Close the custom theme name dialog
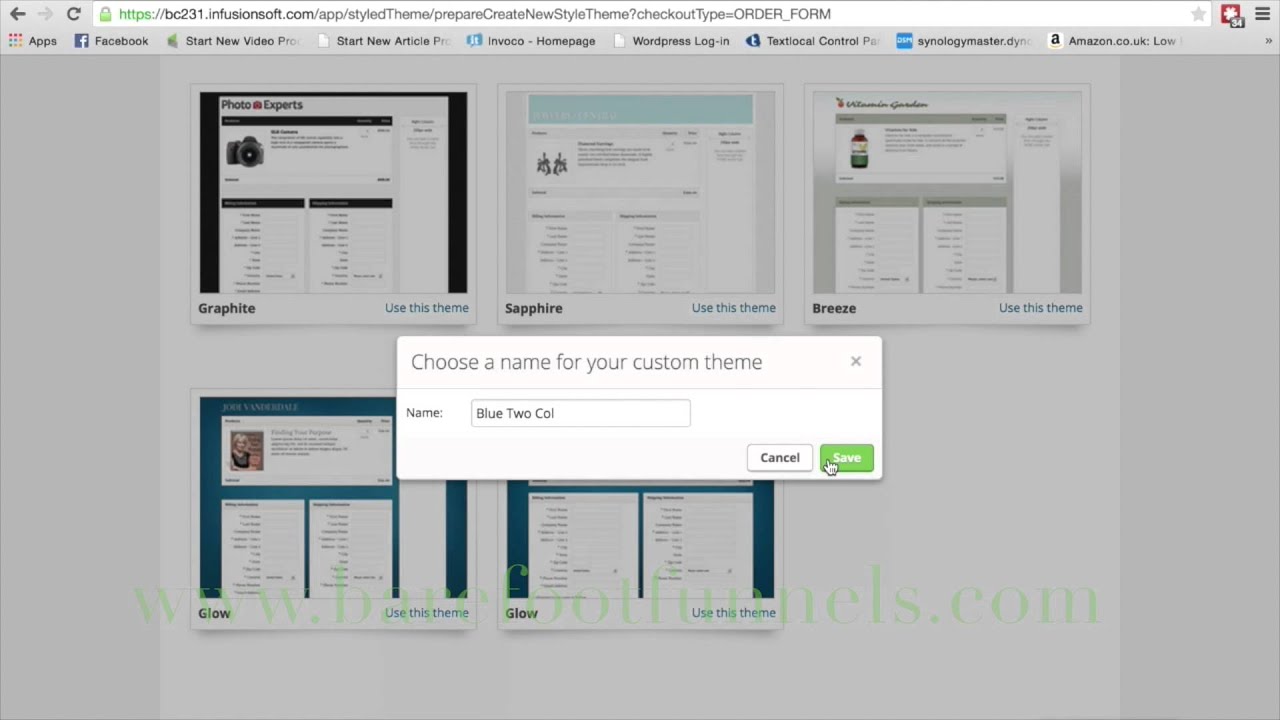The height and width of the screenshot is (720, 1280). coord(856,361)
